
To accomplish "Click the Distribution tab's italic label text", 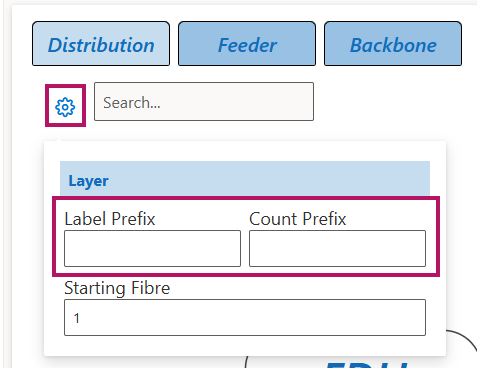I will pos(101,45).
